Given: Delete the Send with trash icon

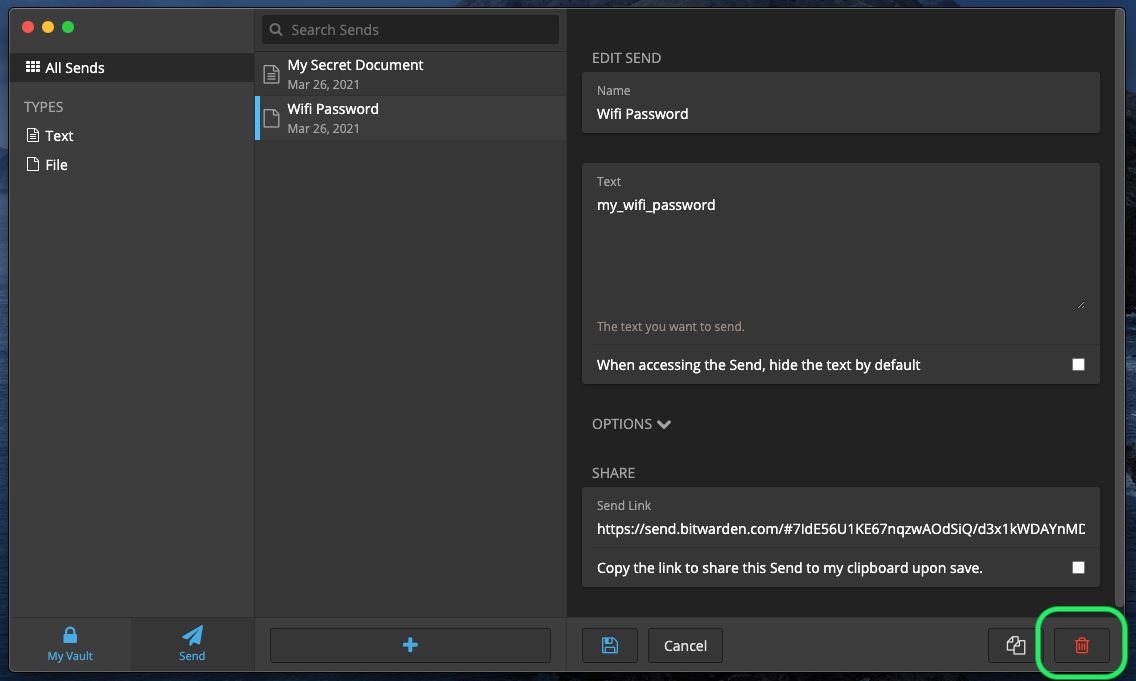Looking at the screenshot, I should tap(1081, 645).
